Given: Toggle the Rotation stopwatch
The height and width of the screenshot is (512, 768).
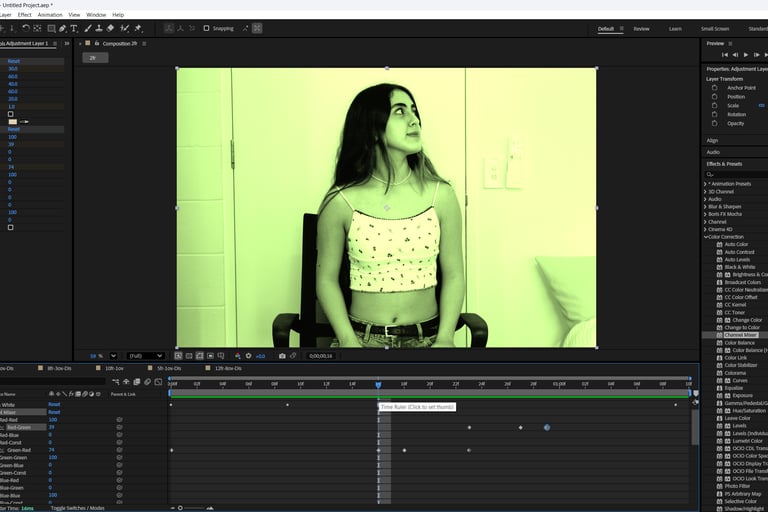Looking at the screenshot, I should tap(715, 114).
